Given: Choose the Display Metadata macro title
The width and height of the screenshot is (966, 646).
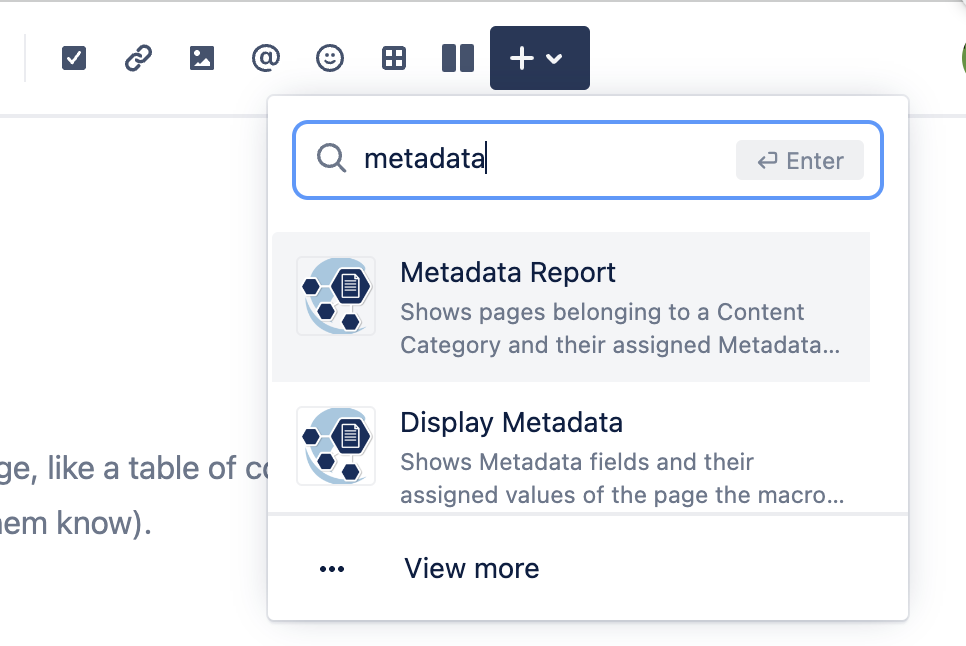Looking at the screenshot, I should click(x=511, y=423).
